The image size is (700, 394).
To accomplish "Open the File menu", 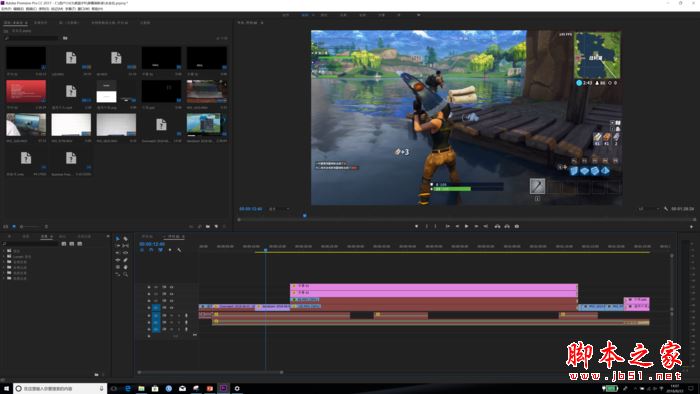I will (x=6, y=8).
